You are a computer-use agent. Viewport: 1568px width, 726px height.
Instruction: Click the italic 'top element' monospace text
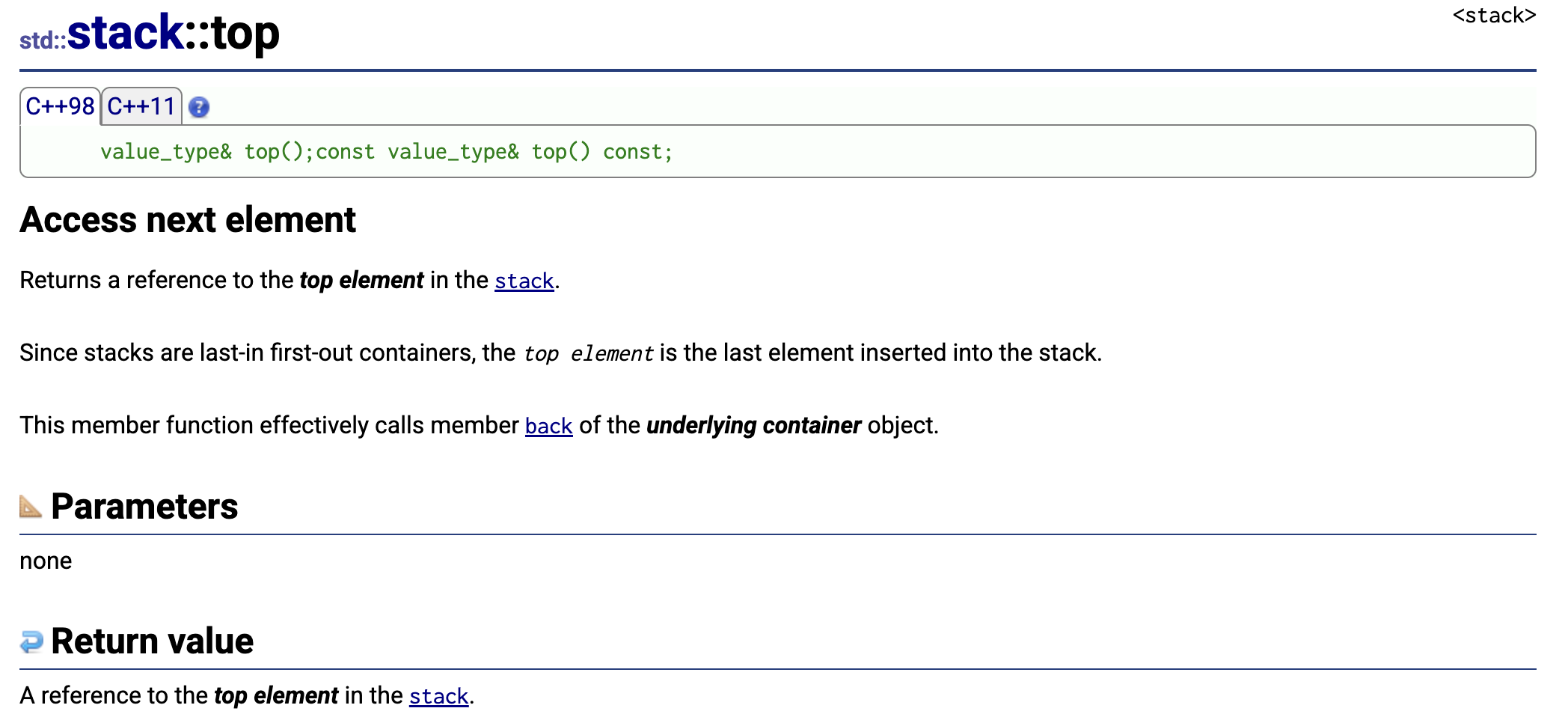[589, 353]
